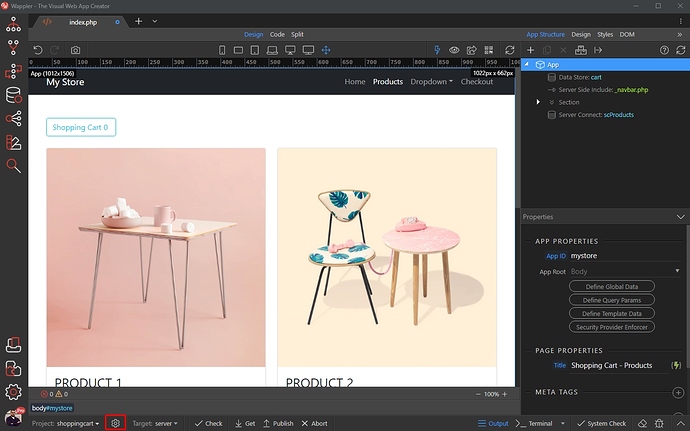690x431 pixels.
Task: Select the mobile phone viewport icon
Action: click(x=222, y=50)
